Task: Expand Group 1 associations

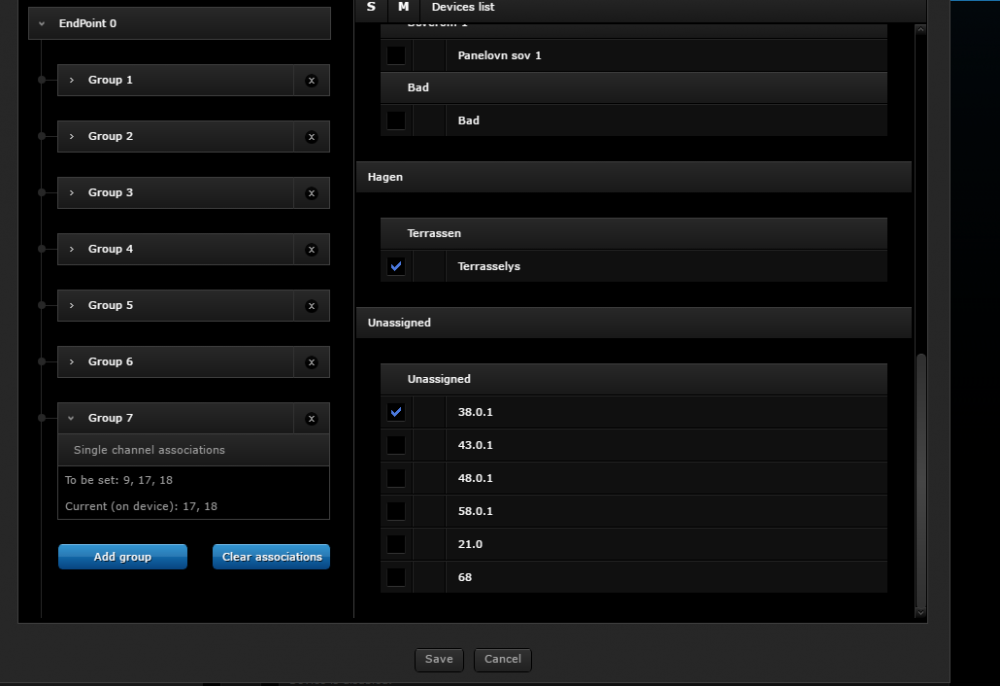Action: click(71, 80)
